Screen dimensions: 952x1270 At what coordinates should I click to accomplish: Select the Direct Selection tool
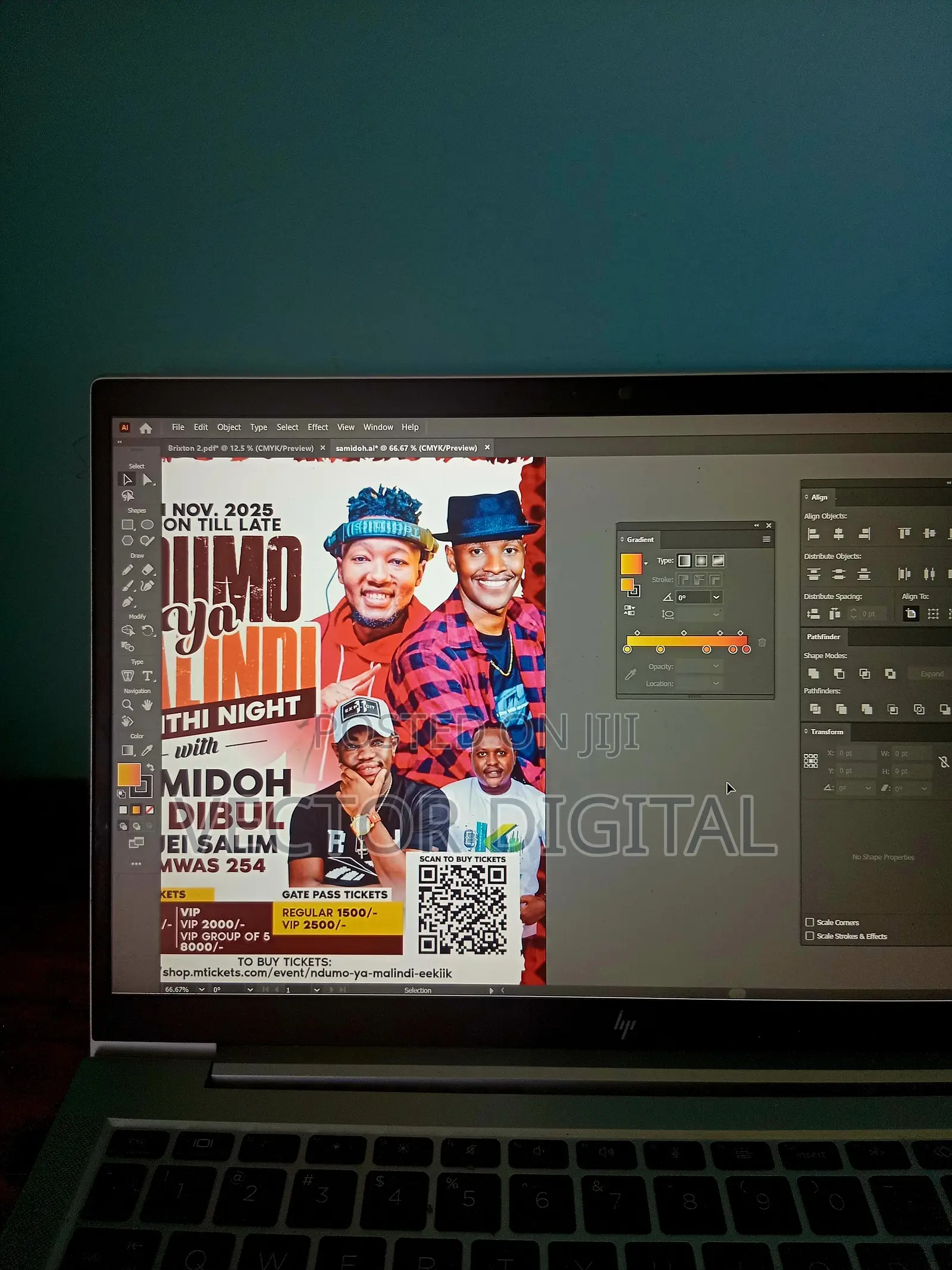point(148,480)
